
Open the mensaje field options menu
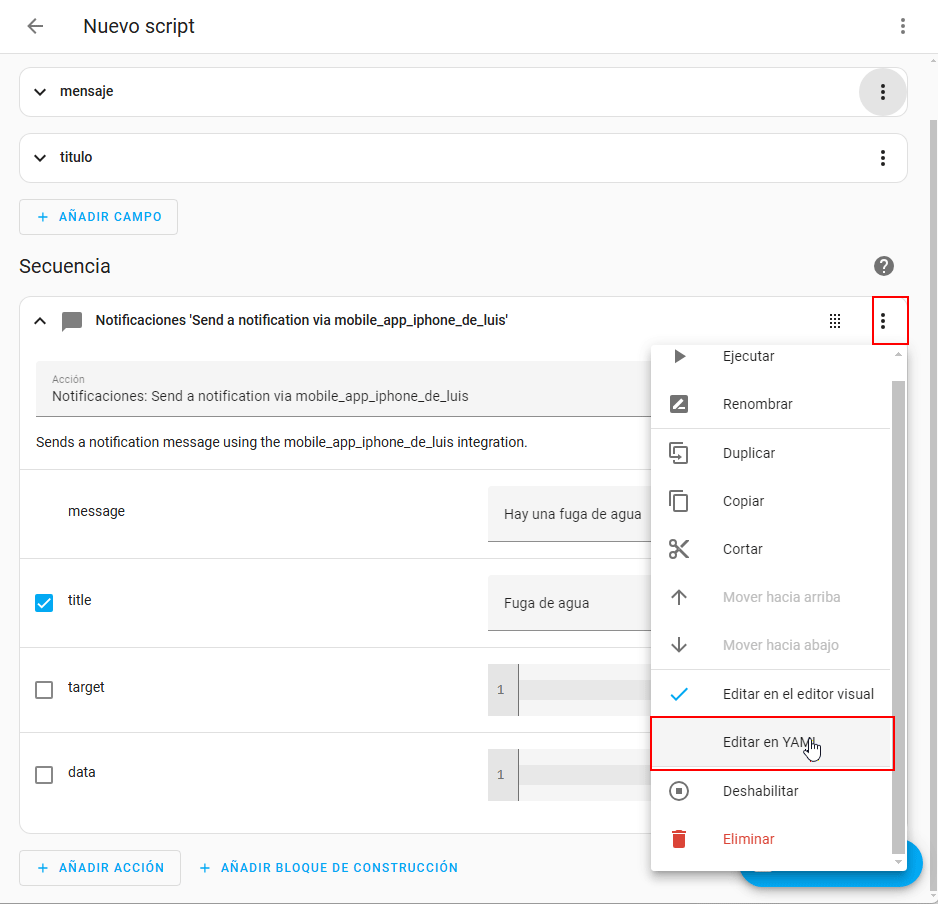882,92
